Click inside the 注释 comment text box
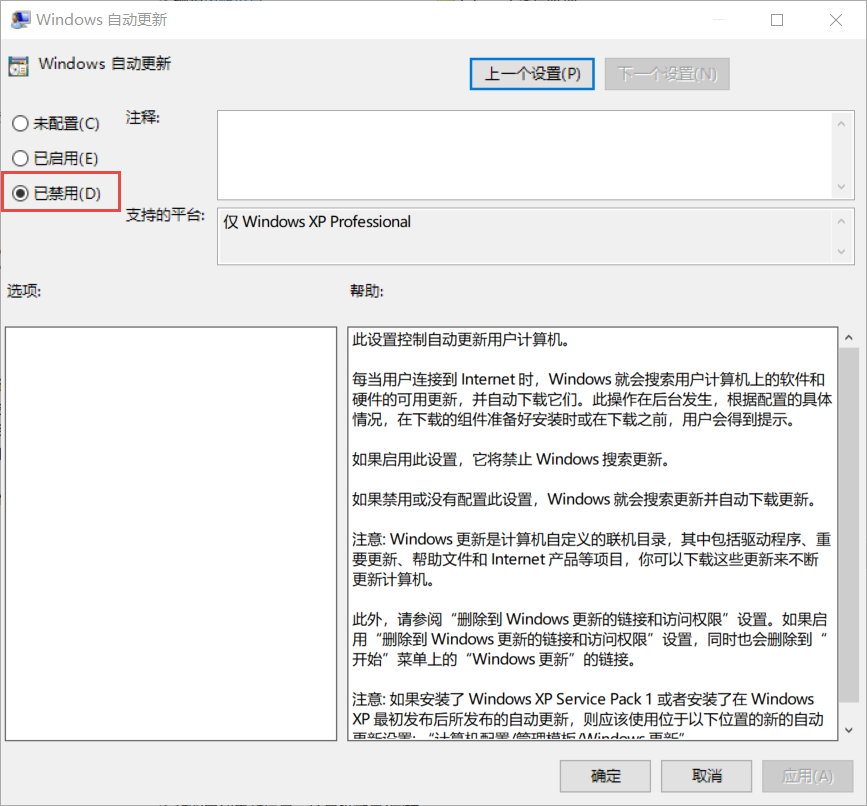Screen dimensions: 867x806 point(525,155)
